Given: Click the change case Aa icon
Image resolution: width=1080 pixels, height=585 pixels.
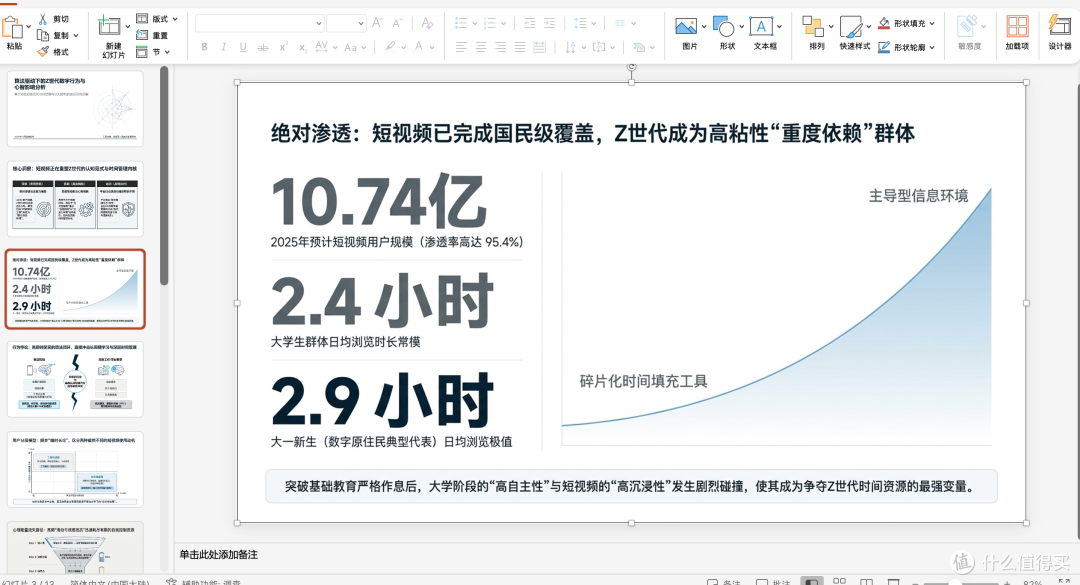Looking at the screenshot, I should [x=351, y=47].
